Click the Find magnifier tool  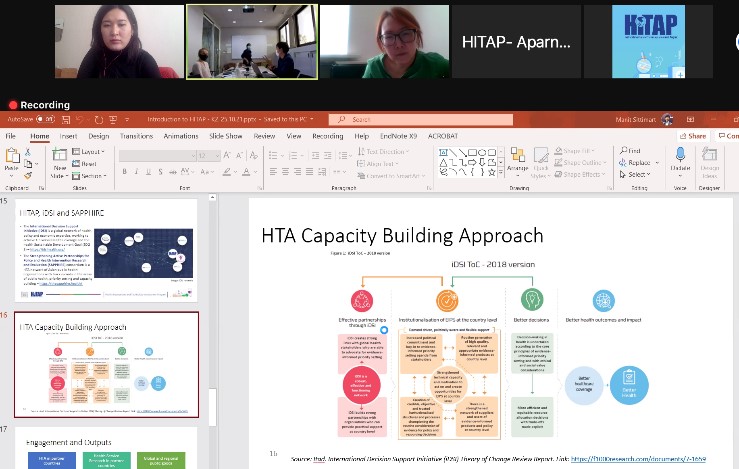(x=630, y=151)
